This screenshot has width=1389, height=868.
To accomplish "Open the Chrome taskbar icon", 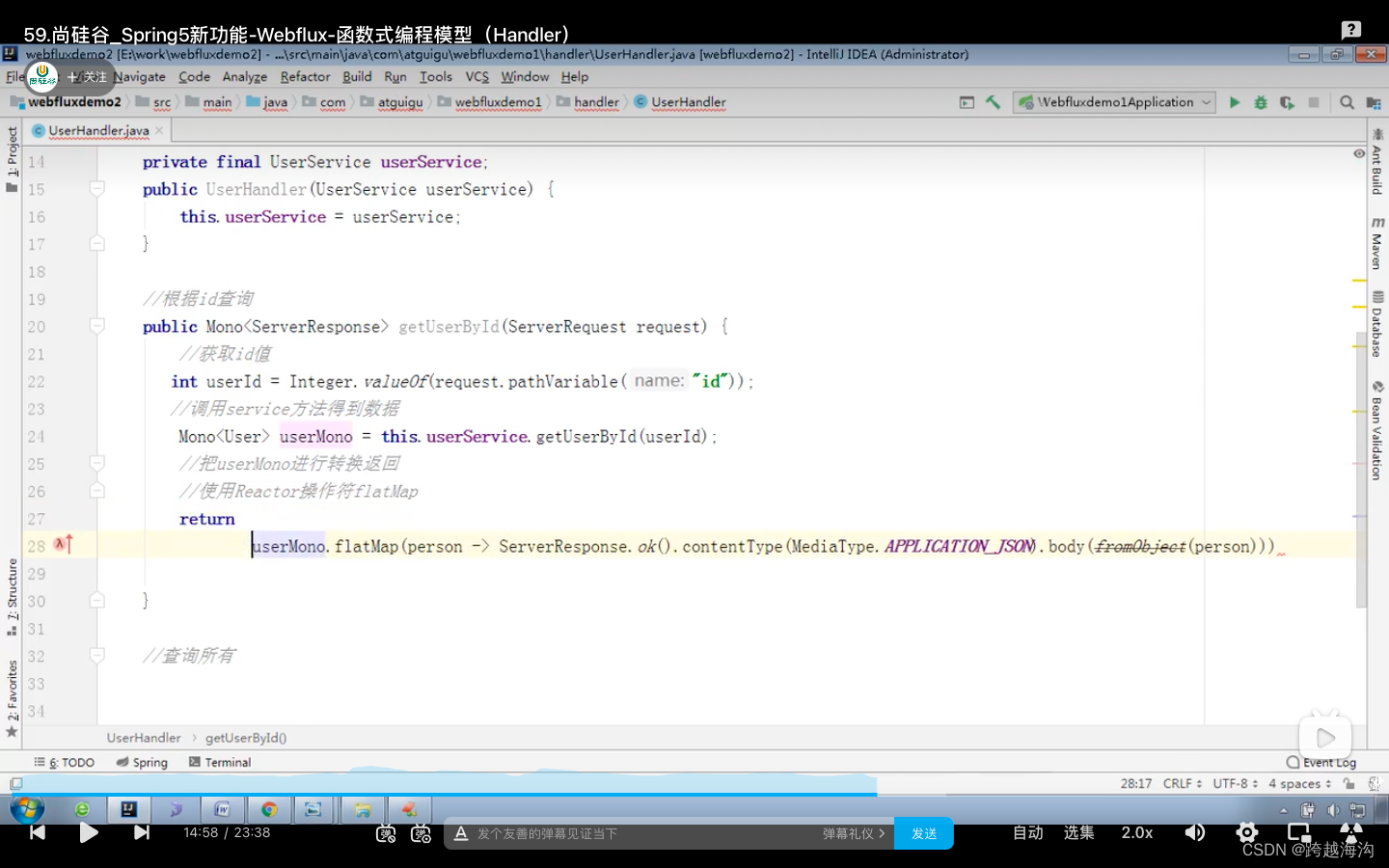I will (x=269, y=809).
